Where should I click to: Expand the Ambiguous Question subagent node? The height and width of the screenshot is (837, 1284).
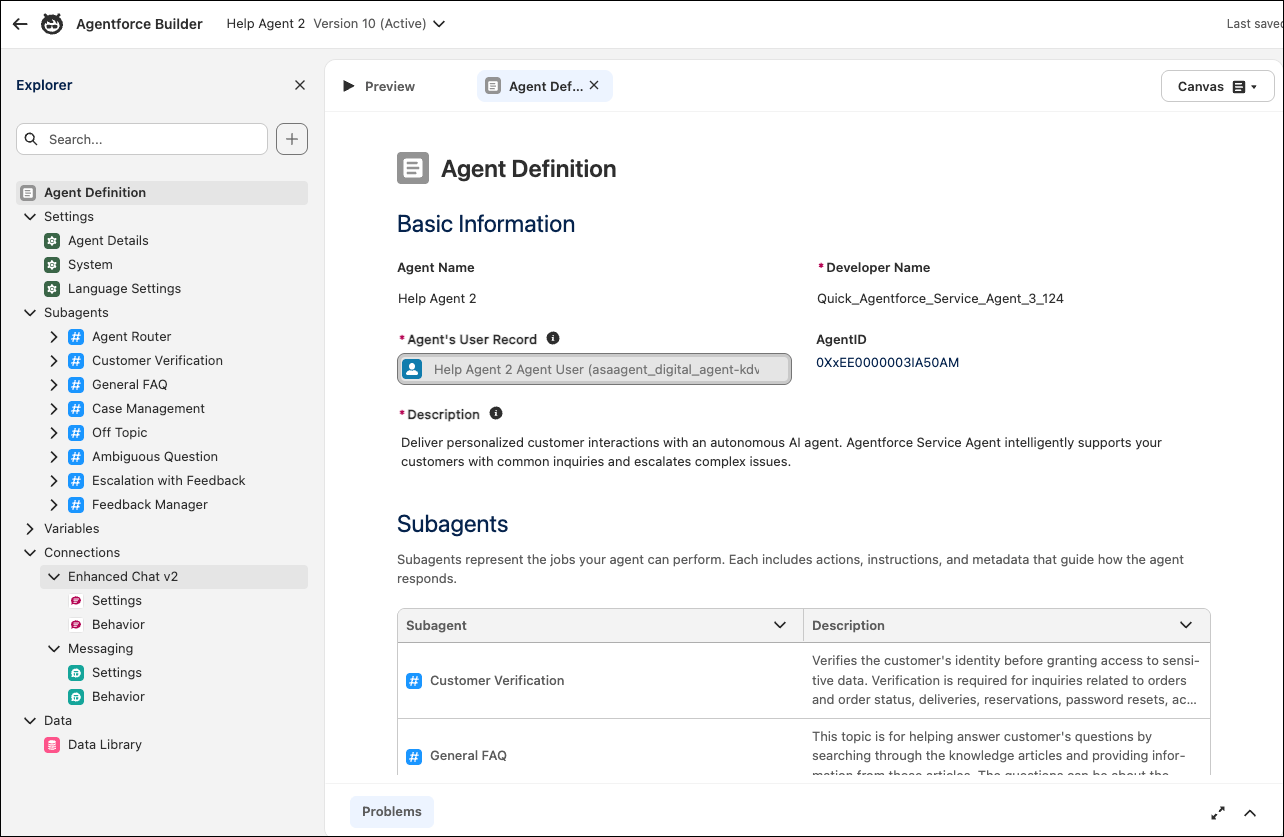(54, 457)
